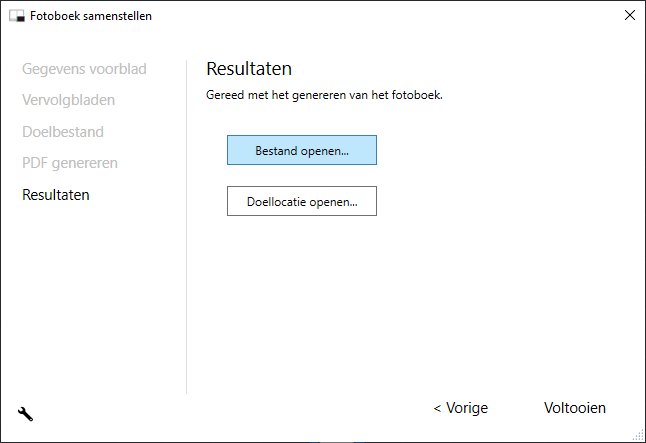
Task: Click the left arrow before Vorige
Action: pos(437,408)
